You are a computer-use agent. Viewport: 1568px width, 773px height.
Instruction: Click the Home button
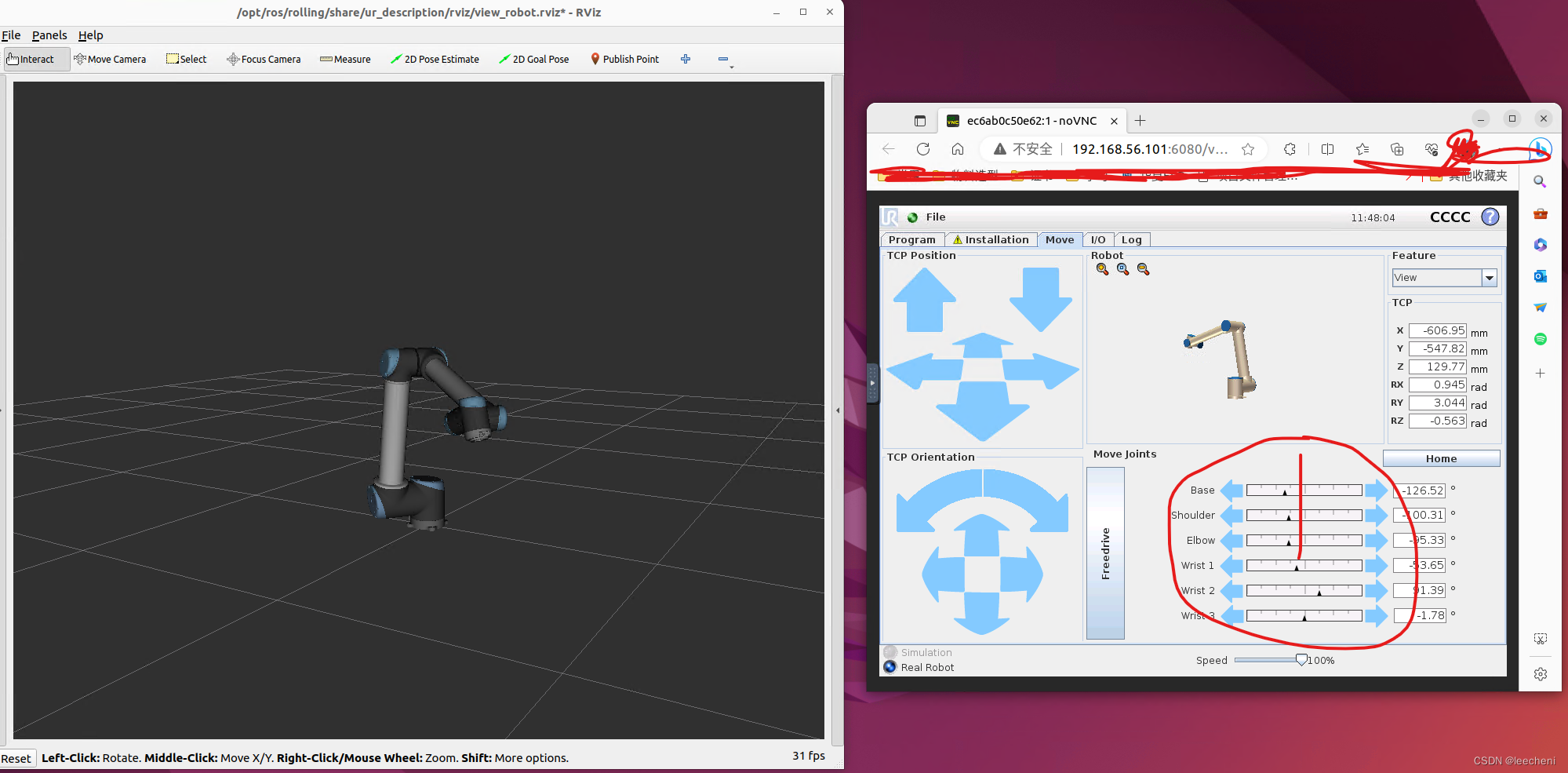(1441, 459)
